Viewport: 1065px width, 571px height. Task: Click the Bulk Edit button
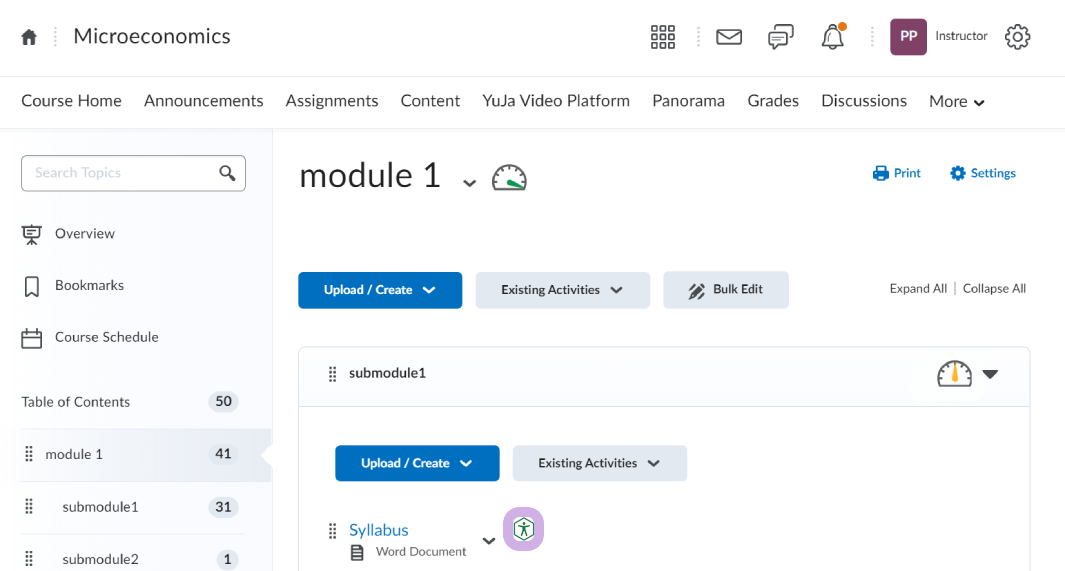(726, 290)
